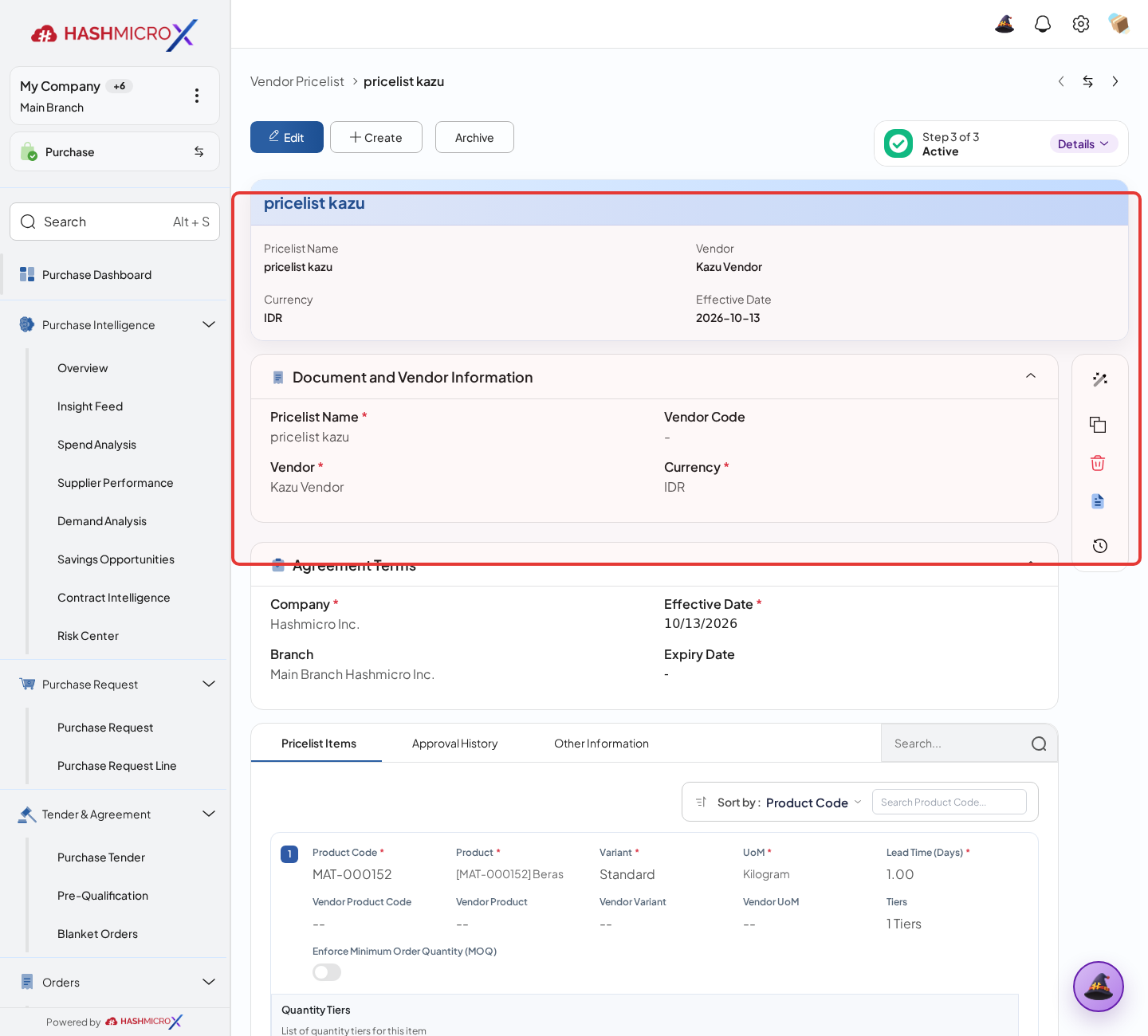Switch to the Other Information tab

pos(602,744)
